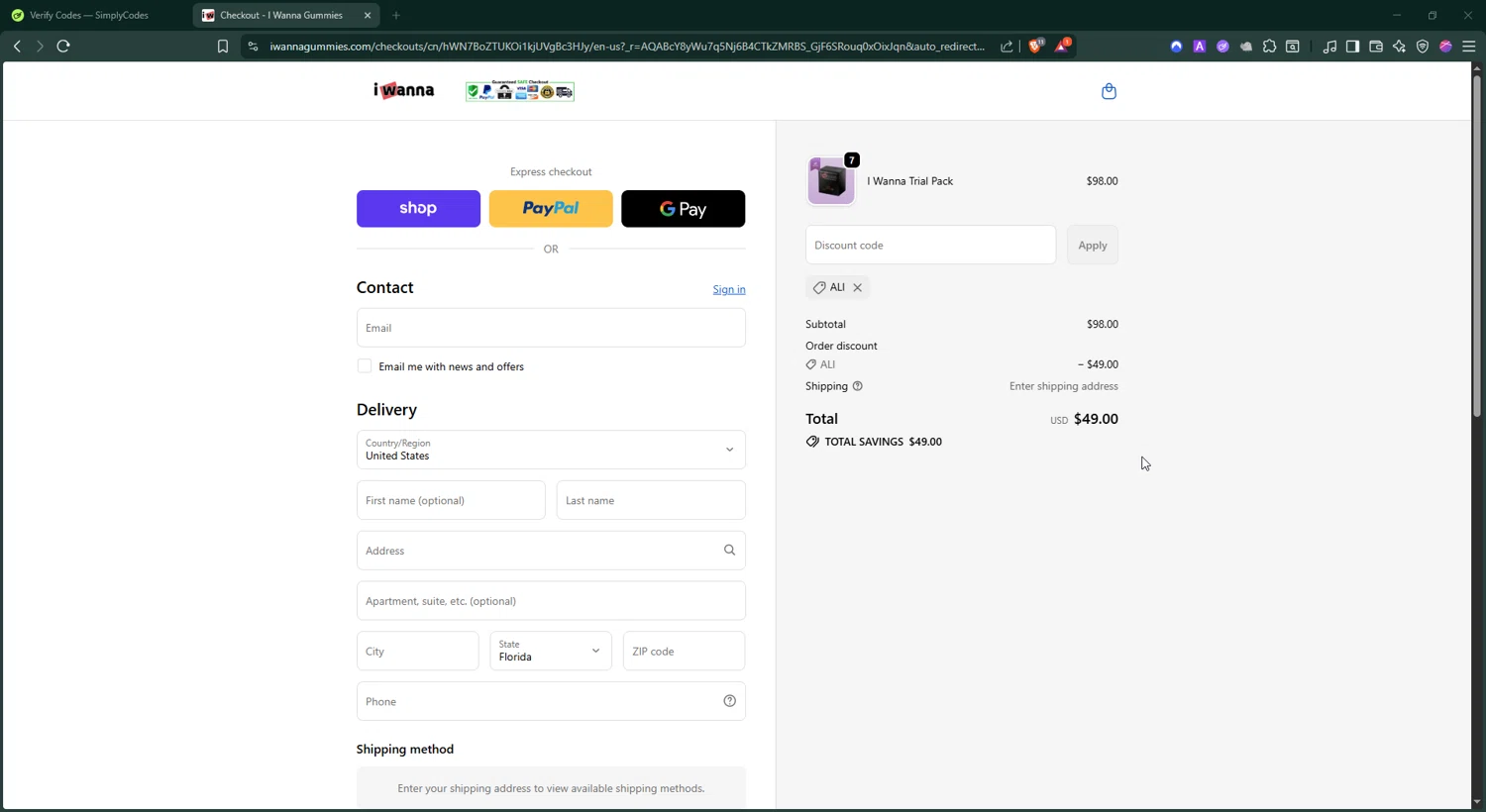Pay with Google Pay button

pos(684,209)
